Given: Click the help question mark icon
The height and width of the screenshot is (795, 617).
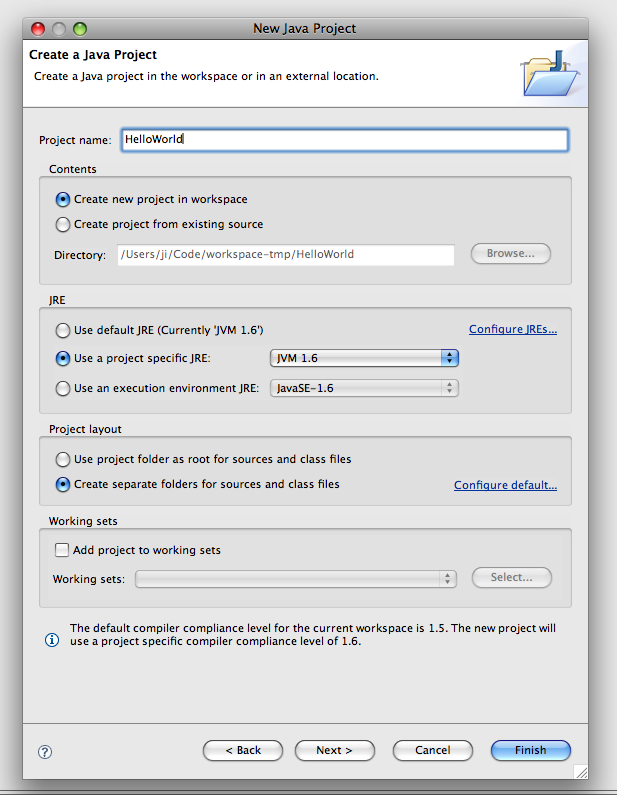Looking at the screenshot, I should tap(45, 751).
